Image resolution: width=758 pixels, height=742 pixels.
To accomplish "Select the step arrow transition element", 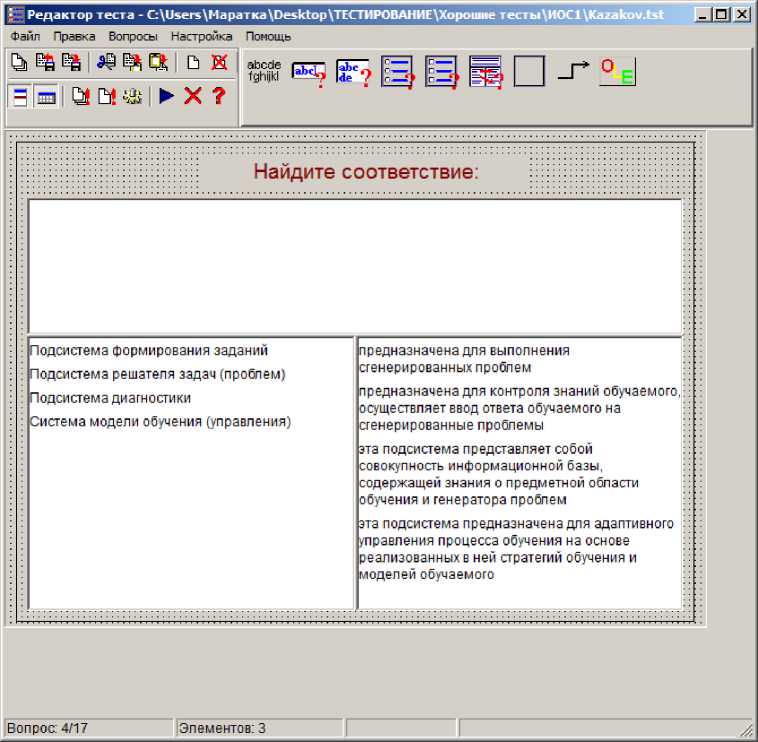I will pyautogui.click(x=573, y=71).
